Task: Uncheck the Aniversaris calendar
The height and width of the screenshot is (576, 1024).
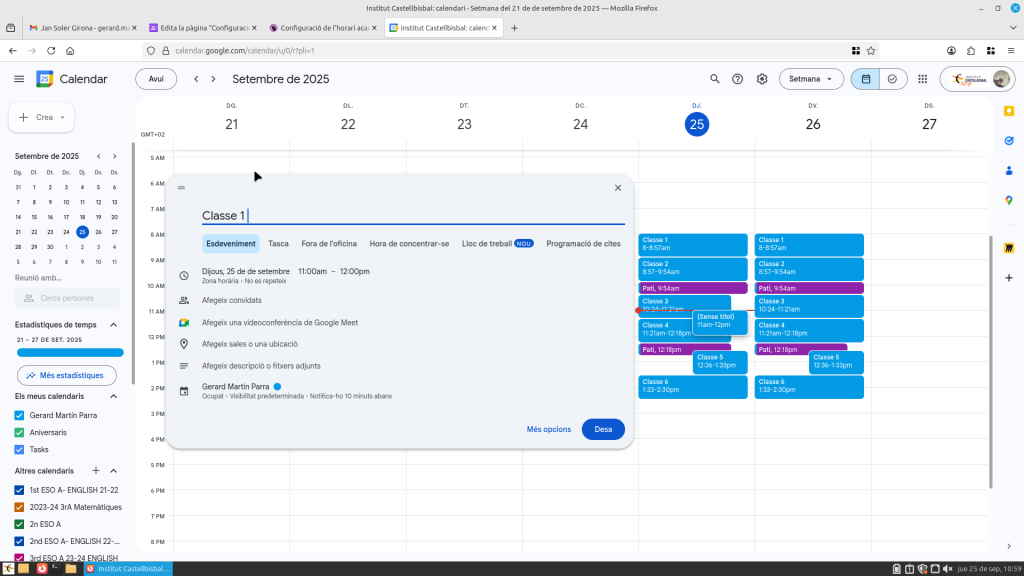Action: coord(20,432)
